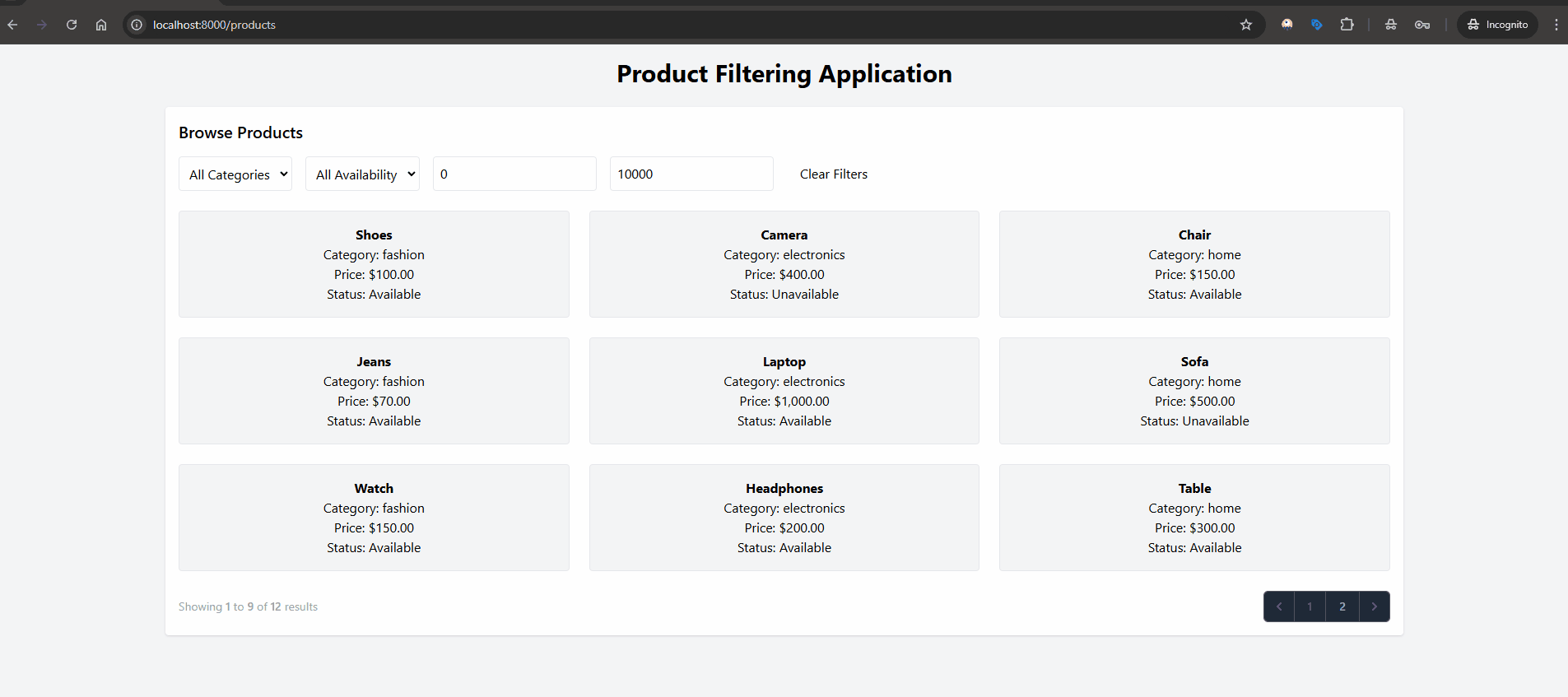Click the Incognito profile indicator
Screen dimensions: 1568x697
tap(1497, 25)
